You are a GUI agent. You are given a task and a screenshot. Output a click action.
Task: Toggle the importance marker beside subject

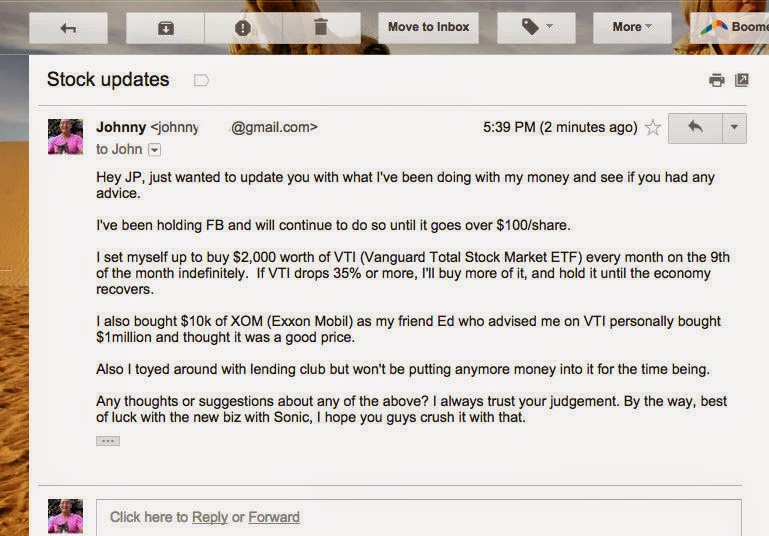pos(201,80)
